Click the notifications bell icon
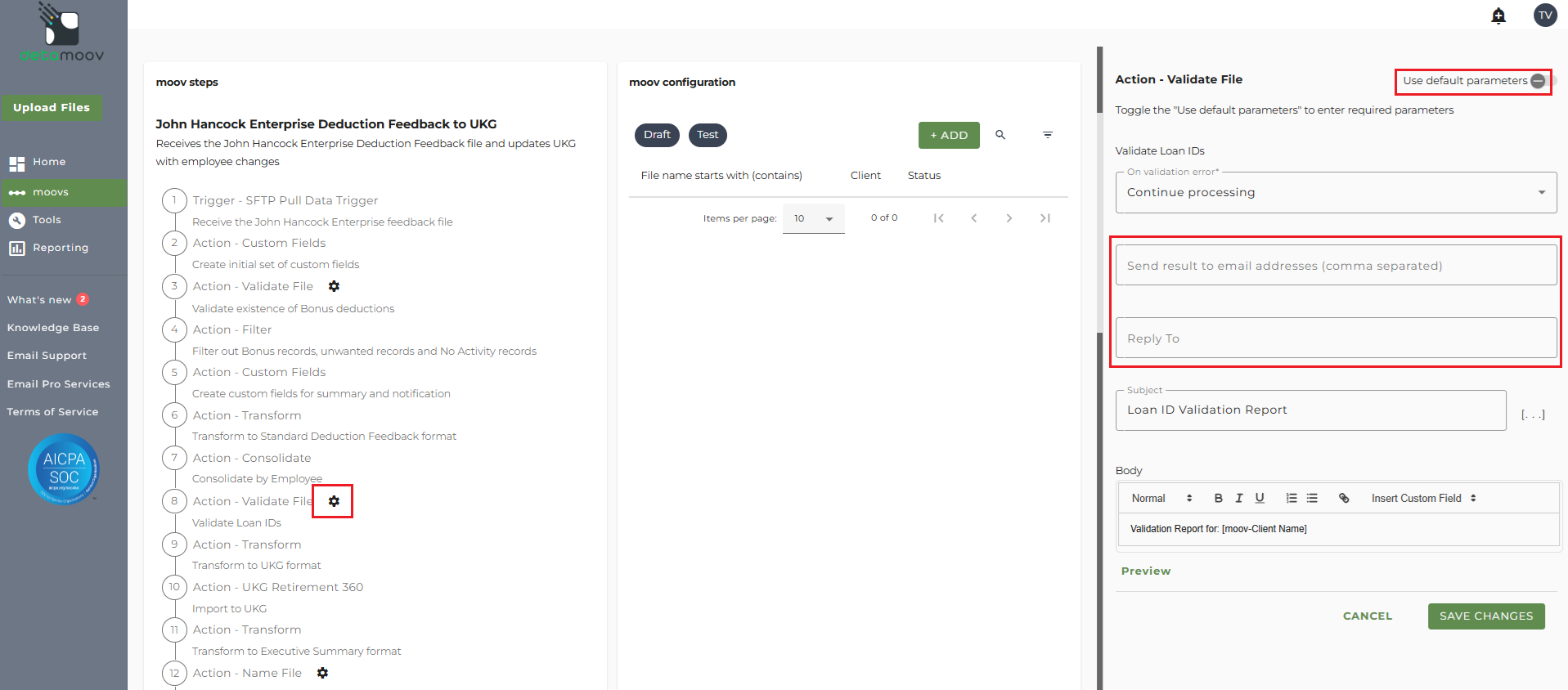1568x690 pixels. 1498,16
